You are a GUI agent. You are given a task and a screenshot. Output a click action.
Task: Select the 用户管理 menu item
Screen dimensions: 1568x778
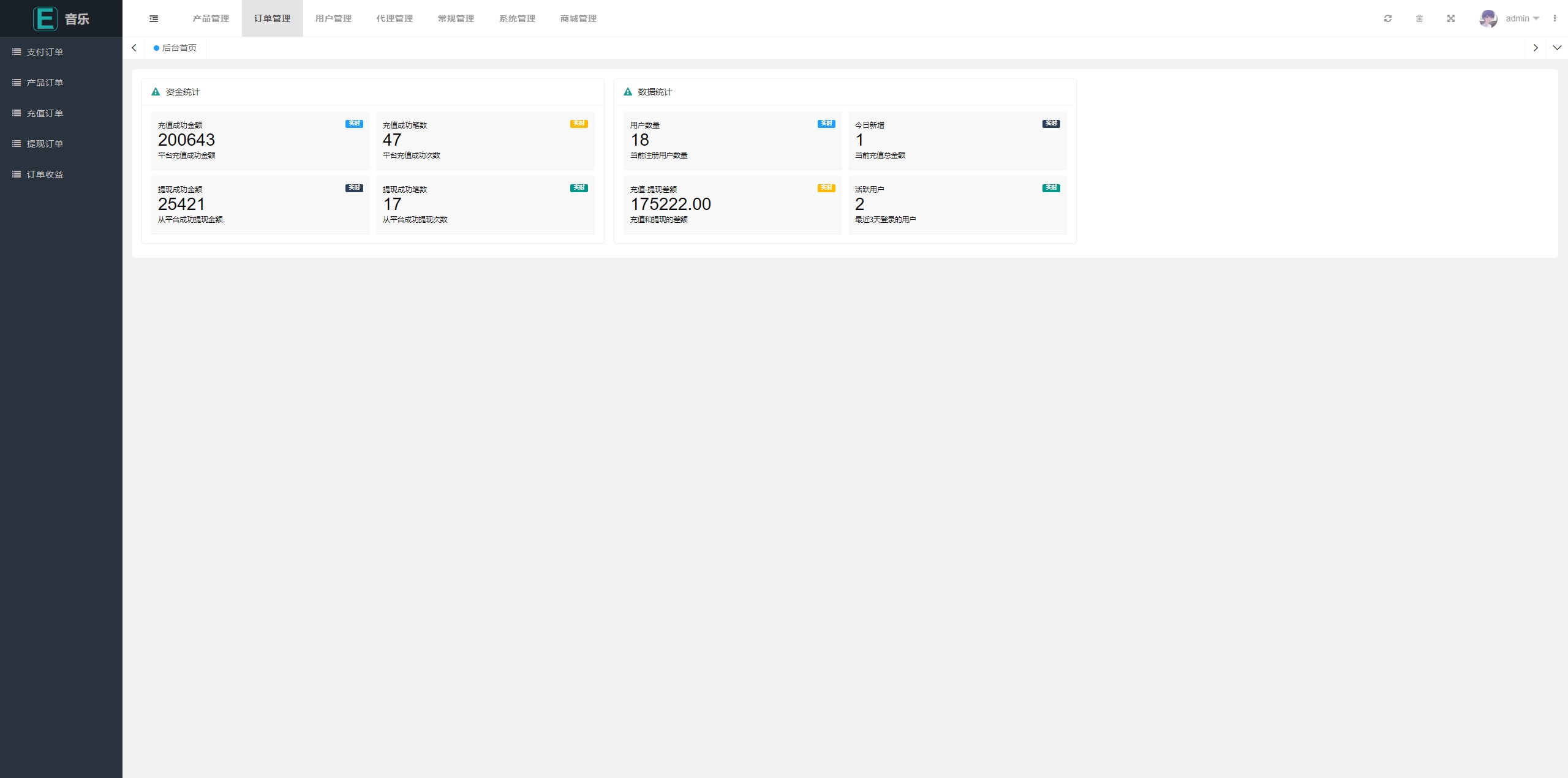(x=333, y=18)
